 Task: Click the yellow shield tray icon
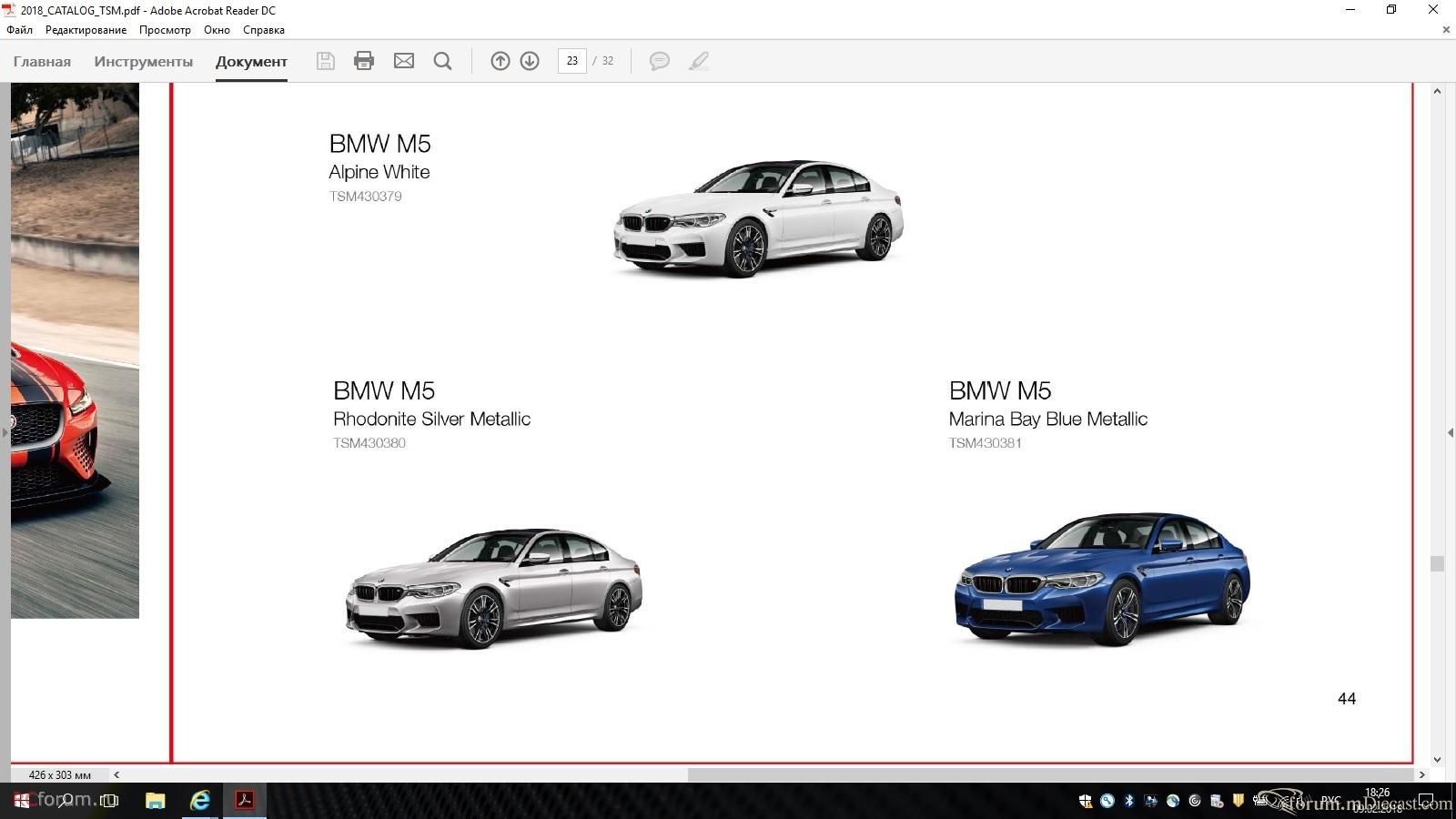(x=1239, y=801)
